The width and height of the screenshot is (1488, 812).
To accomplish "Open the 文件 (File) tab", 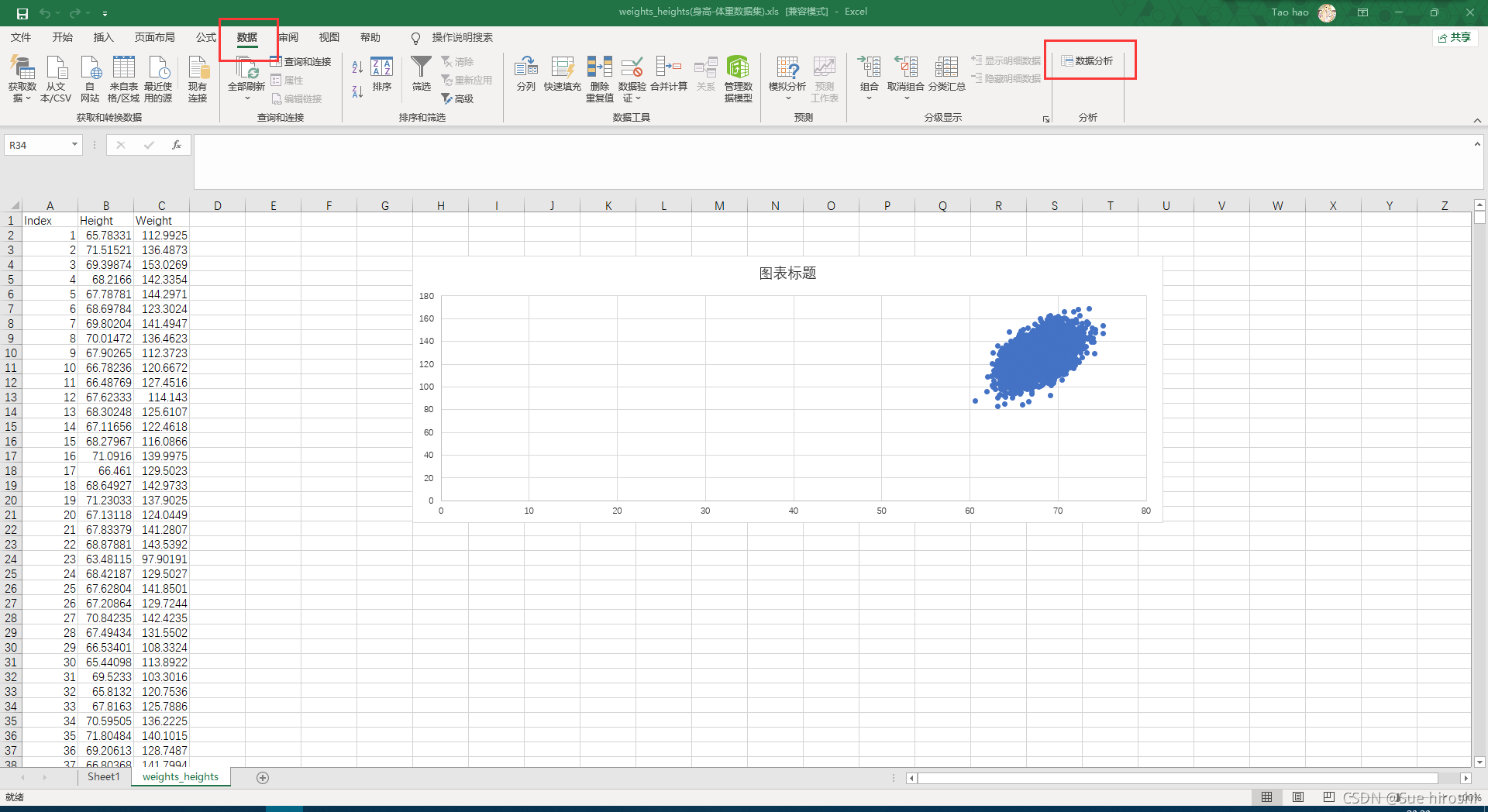I will (x=21, y=37).
